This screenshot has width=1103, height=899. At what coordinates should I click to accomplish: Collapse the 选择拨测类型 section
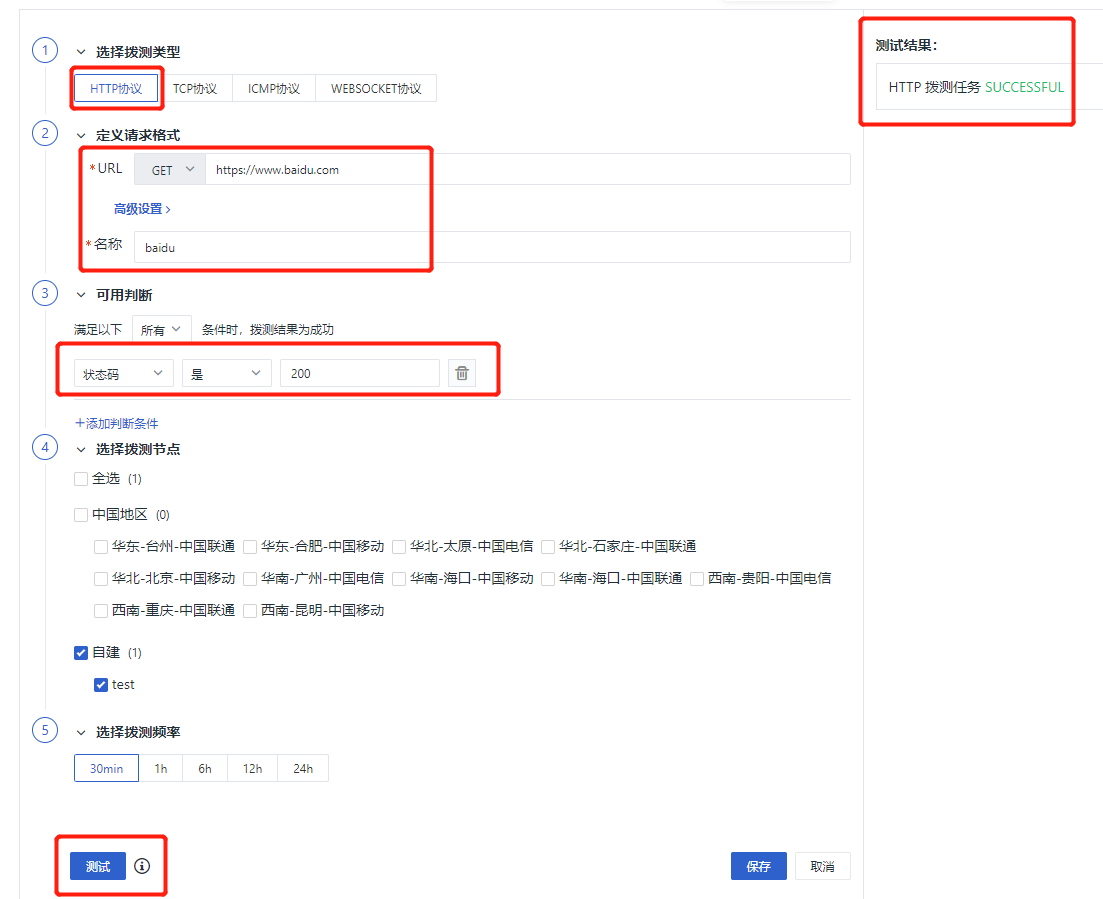tap(81, 52)
